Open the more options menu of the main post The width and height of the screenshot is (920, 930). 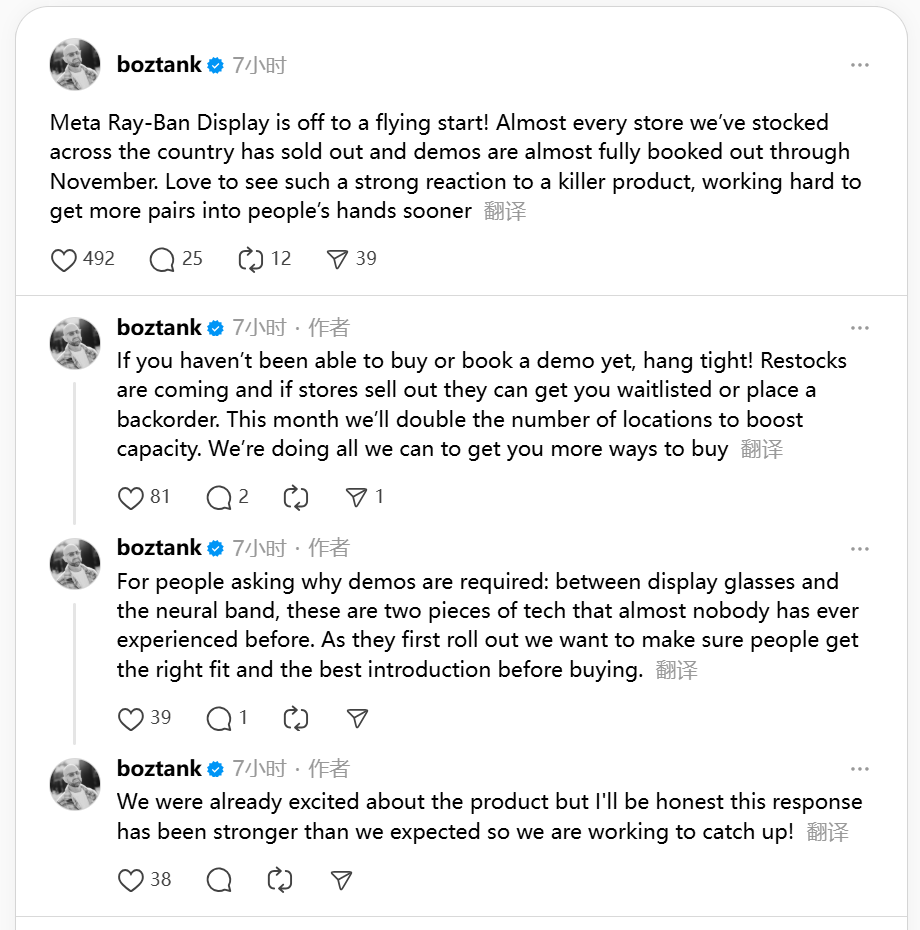[860, 65]
